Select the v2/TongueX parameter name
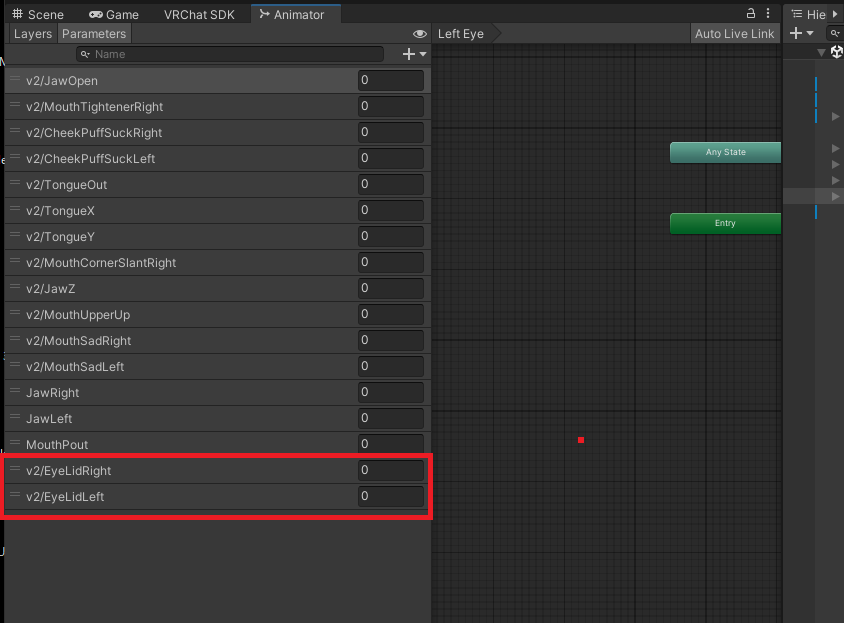Image resolution: width=844 pixels, height=623 pixels. coord(60,211)
